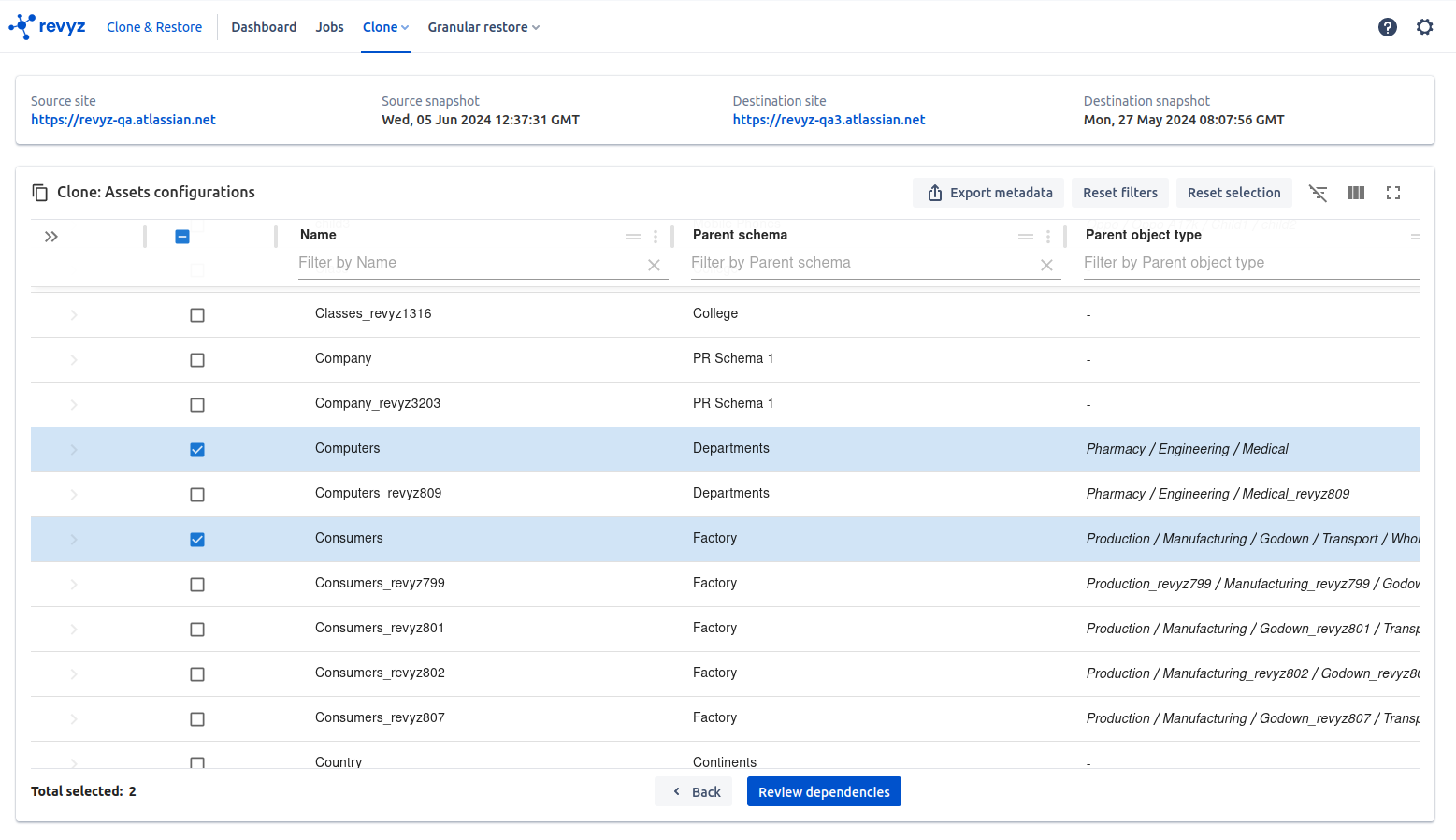1456x840 pixels.
Task: Uncheck the Computers row checkbox
Action: [197, 450]
